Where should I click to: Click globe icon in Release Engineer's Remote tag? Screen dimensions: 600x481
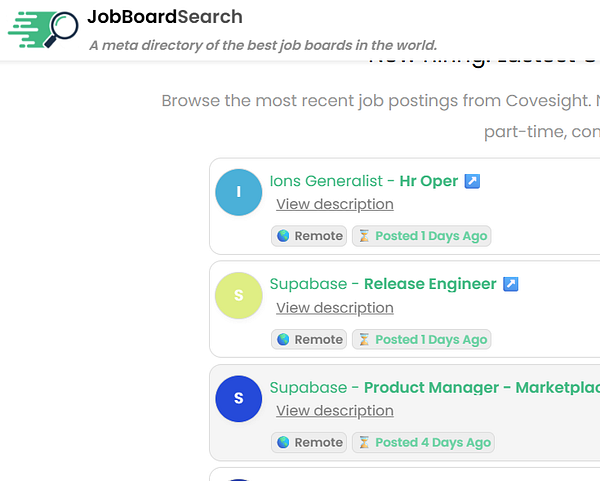pyautogui.click(x=283, y=339)
